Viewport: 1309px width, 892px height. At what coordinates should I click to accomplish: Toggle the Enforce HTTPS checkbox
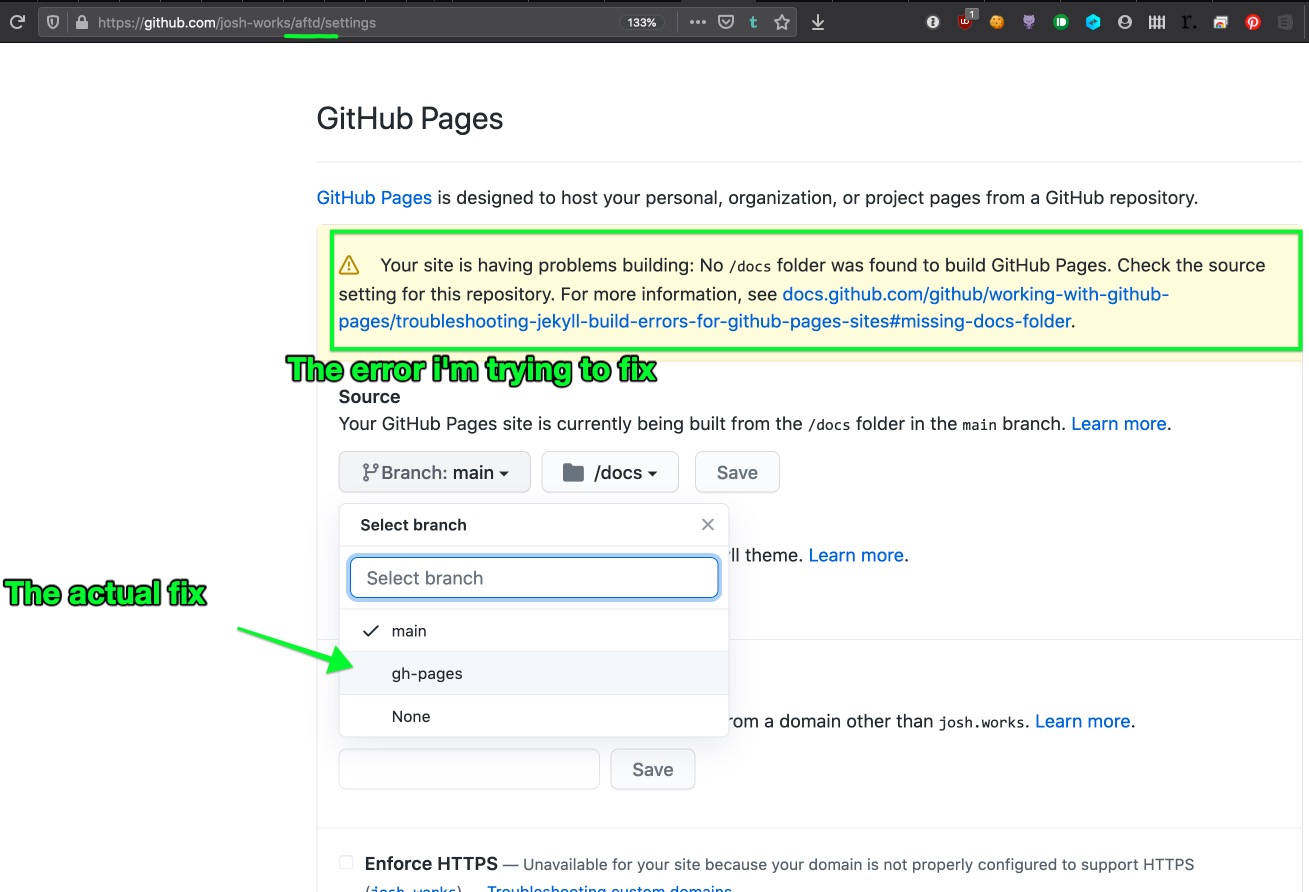346,862
